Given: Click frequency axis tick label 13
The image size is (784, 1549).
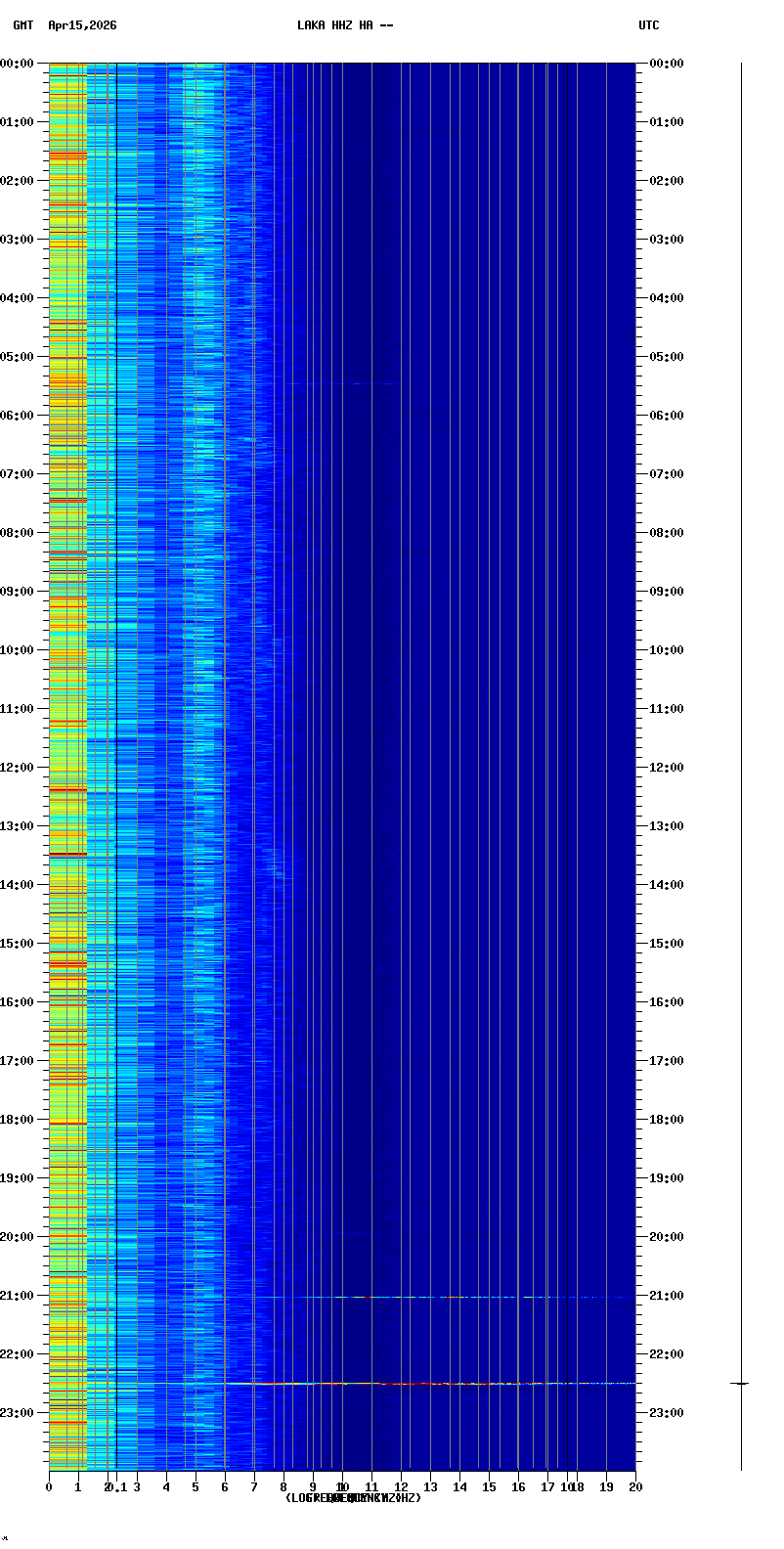Looking at the screenshot, I should click(x=430, y=1487).
